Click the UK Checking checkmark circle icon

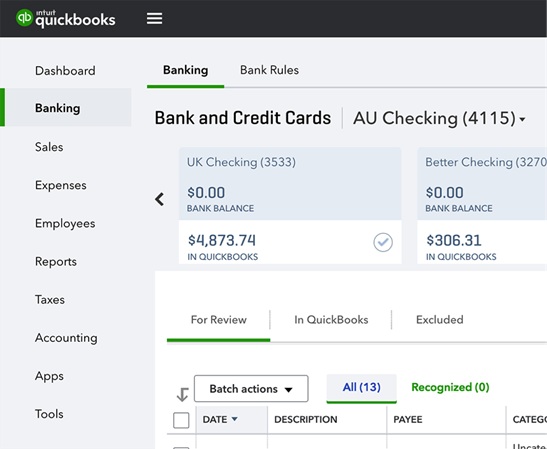click(x=383, y=242)
